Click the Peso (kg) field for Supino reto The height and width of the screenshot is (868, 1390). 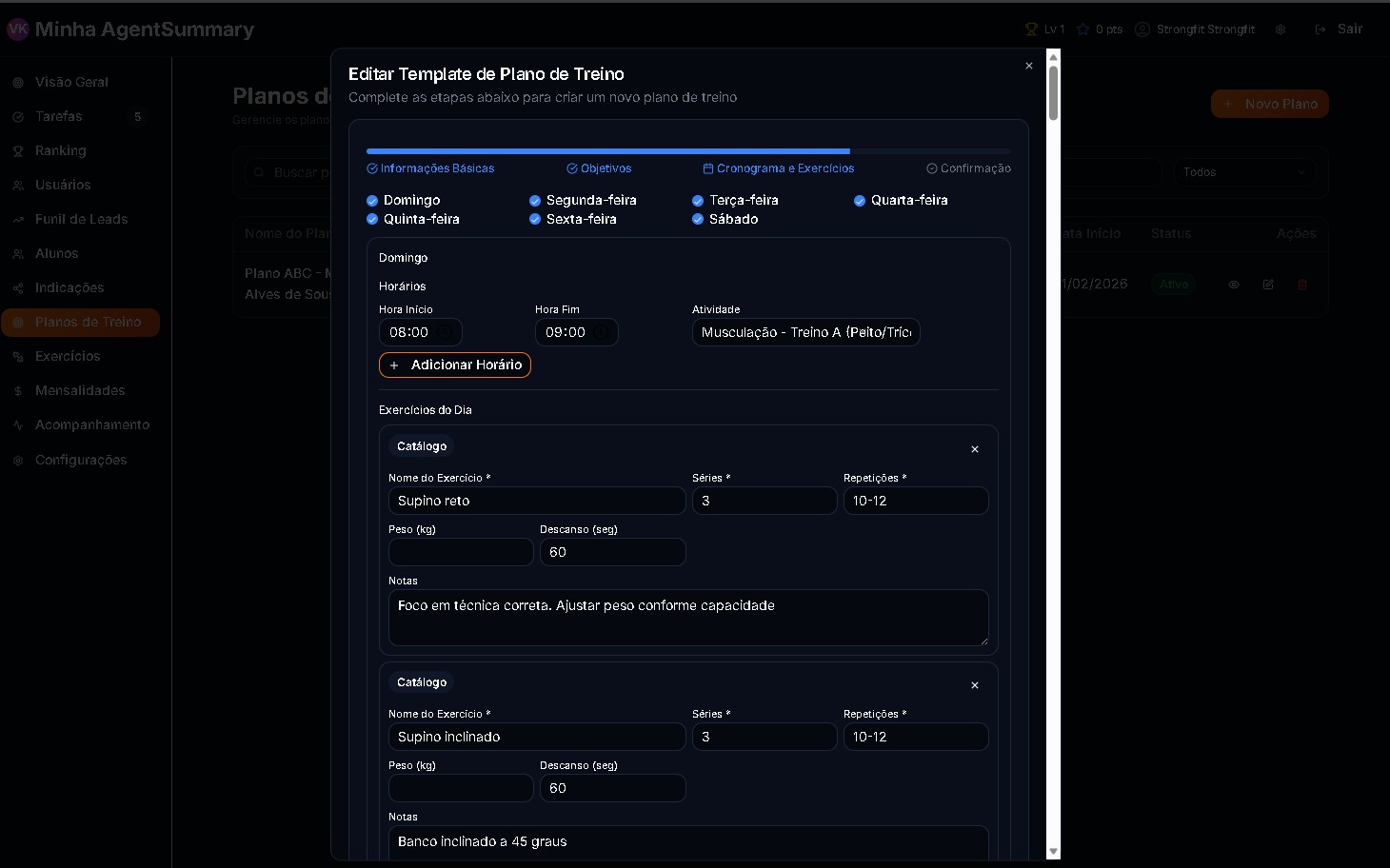pos(461,552)
